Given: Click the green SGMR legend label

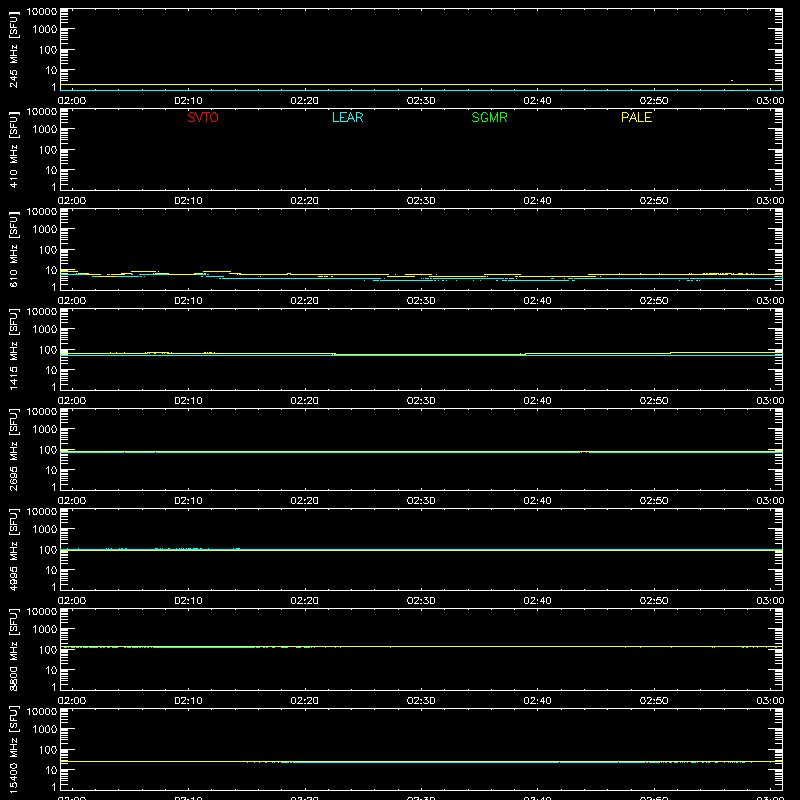Looking at the screenshot, I should click(489, 117).
